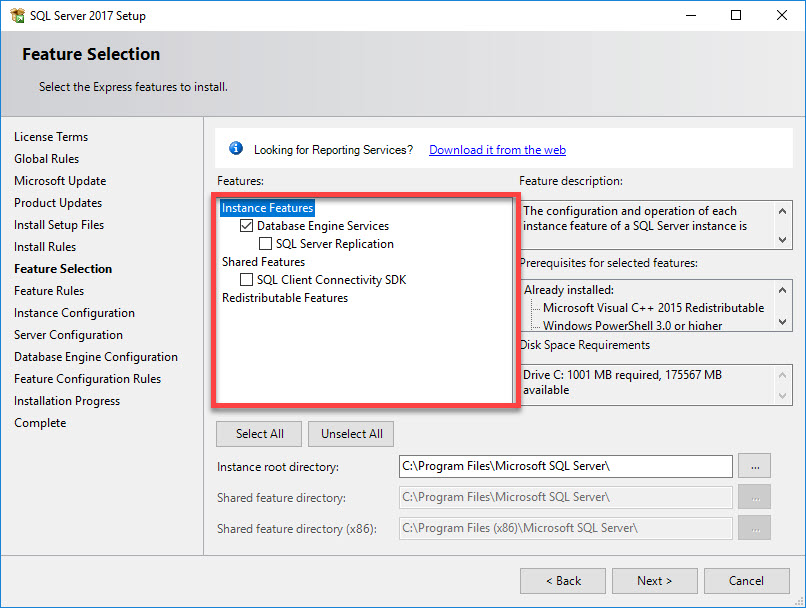The image size is (806, 608).
Task: Check SQL Client Connectivity SDK
Action: point(246,280)
